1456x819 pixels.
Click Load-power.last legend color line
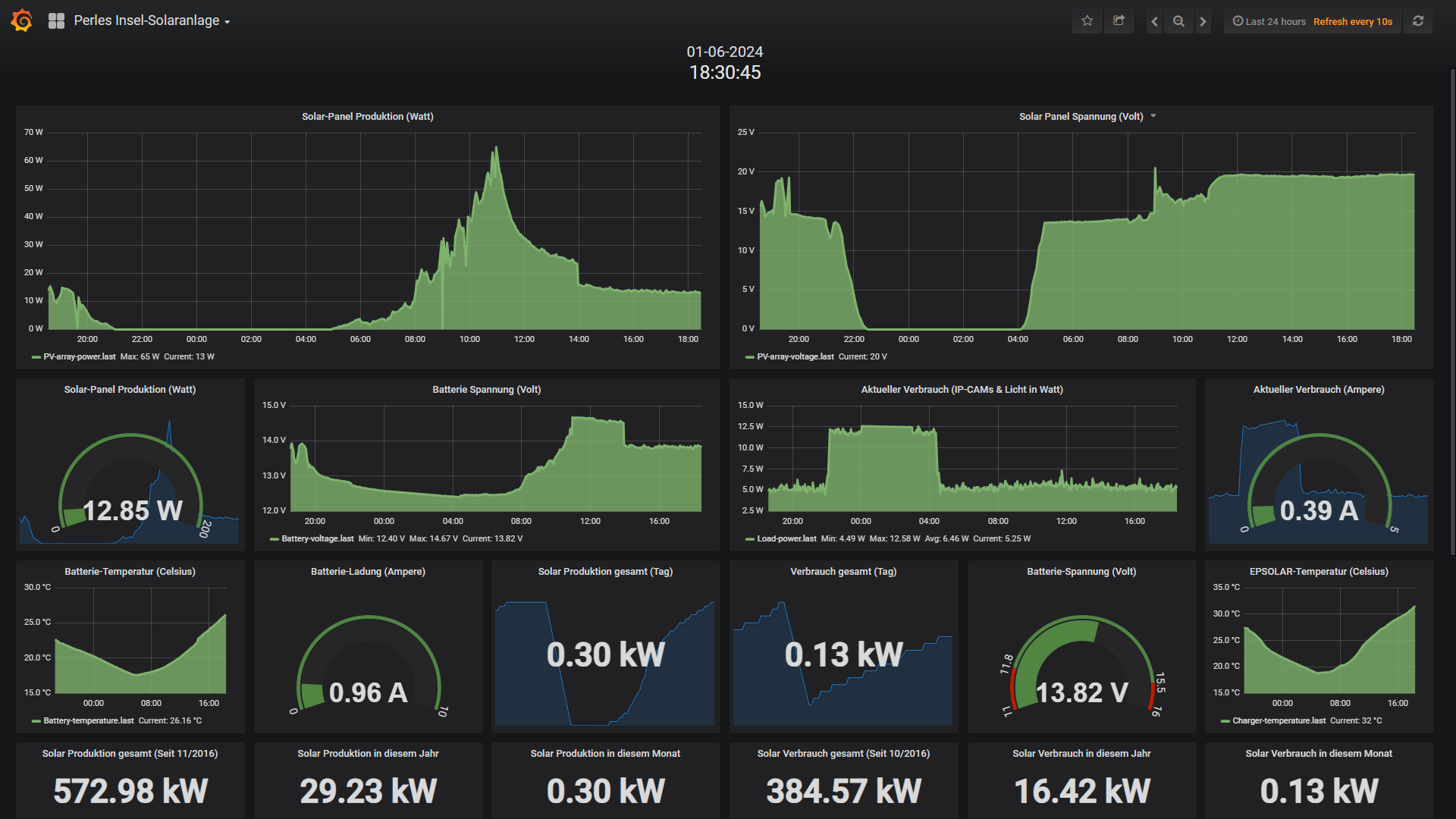[749, 539]
